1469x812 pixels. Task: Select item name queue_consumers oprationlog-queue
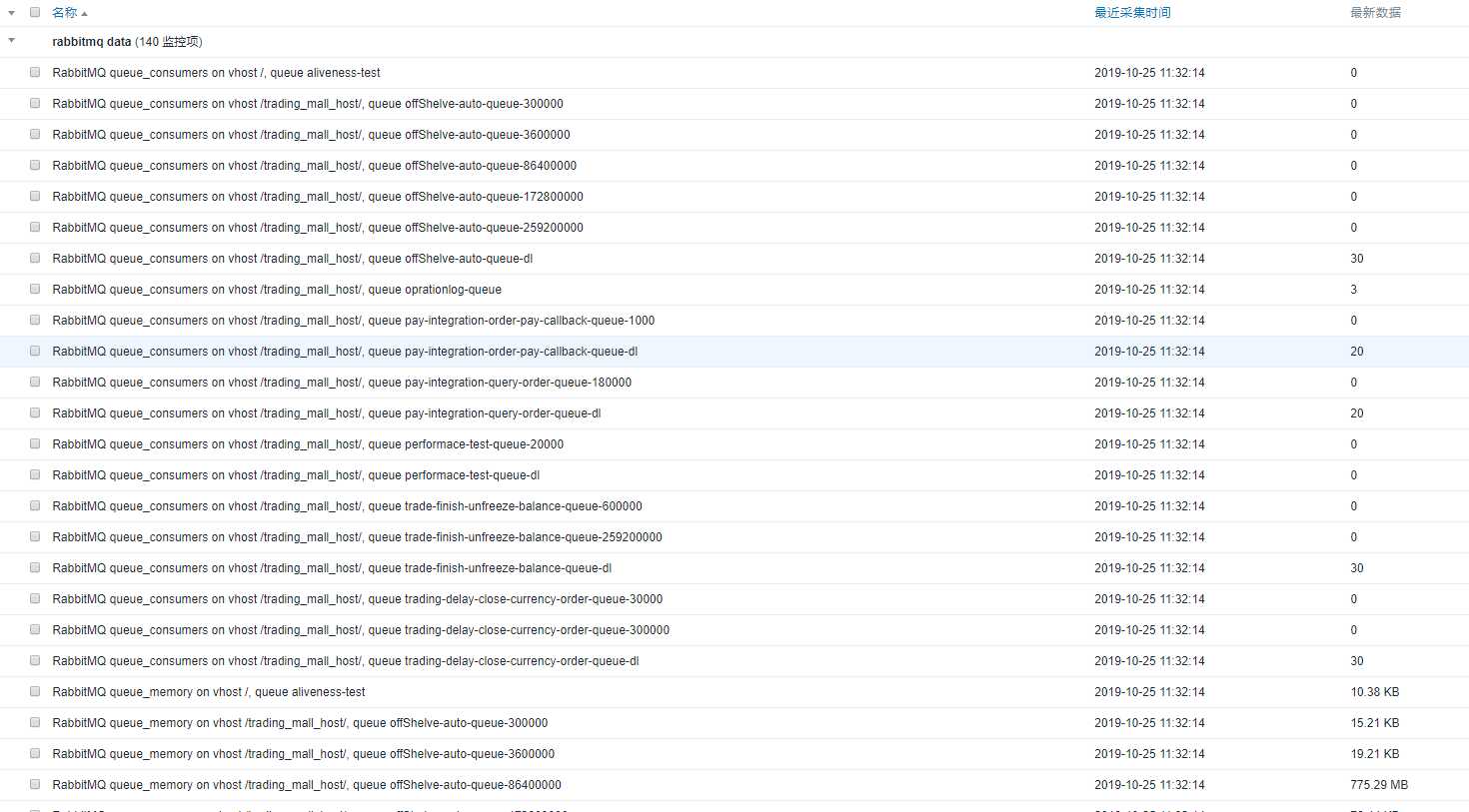tap(277, 290)
